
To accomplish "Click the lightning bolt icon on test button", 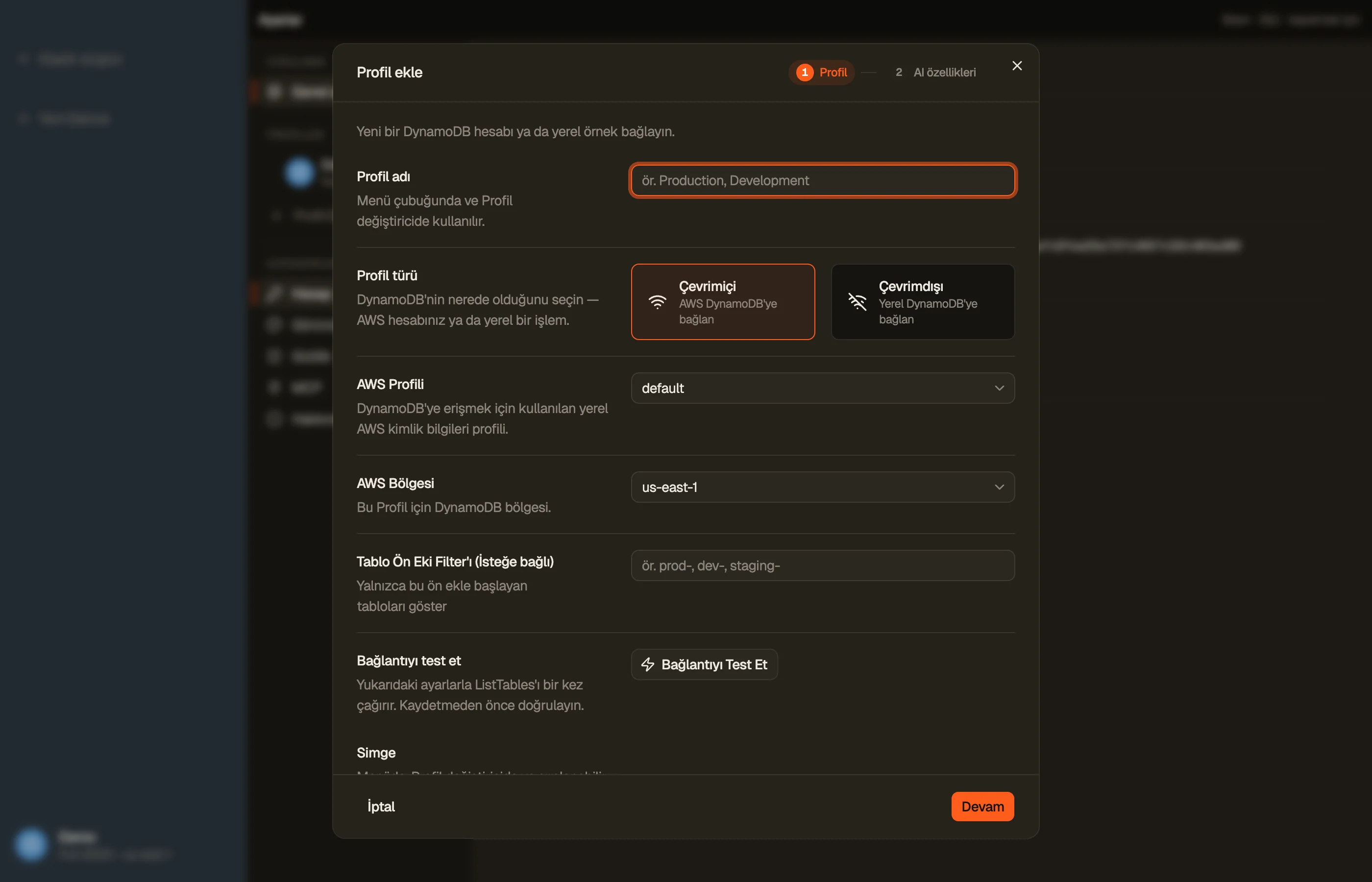I will [648, 664].
